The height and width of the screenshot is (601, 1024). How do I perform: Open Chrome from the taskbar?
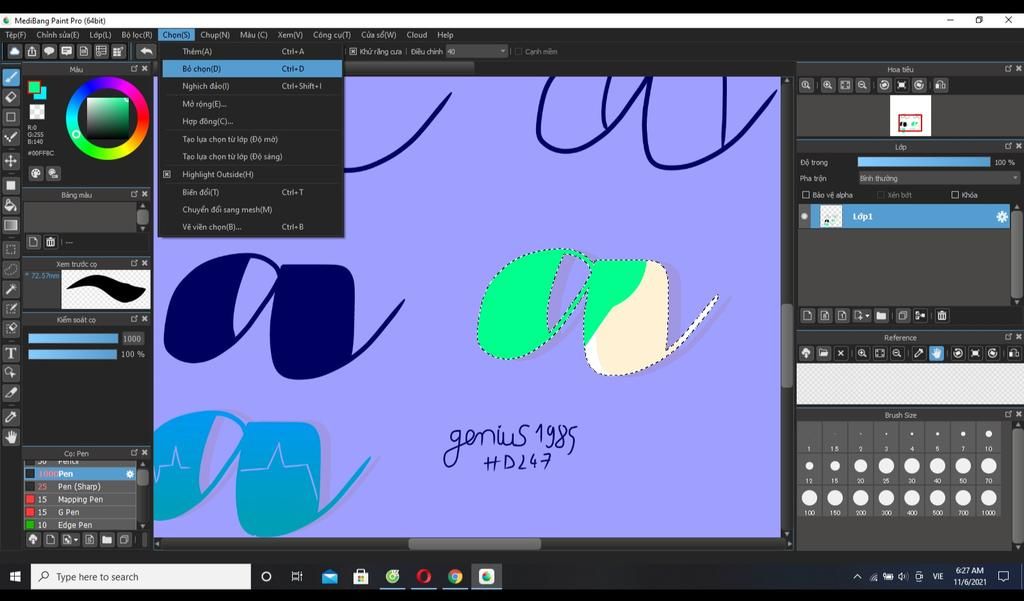pyautogui.click(x=455, y=576)
